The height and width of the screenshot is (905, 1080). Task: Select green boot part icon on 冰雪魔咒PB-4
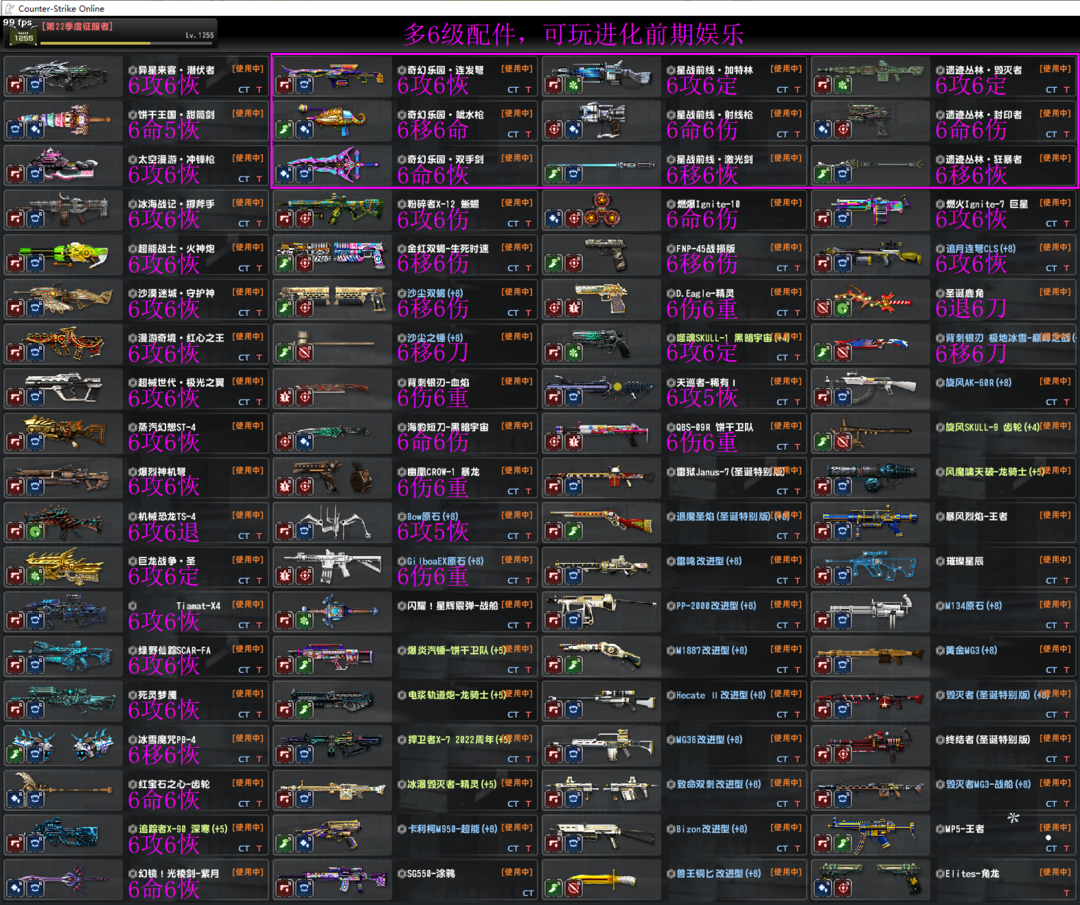[x=16, y=755]
